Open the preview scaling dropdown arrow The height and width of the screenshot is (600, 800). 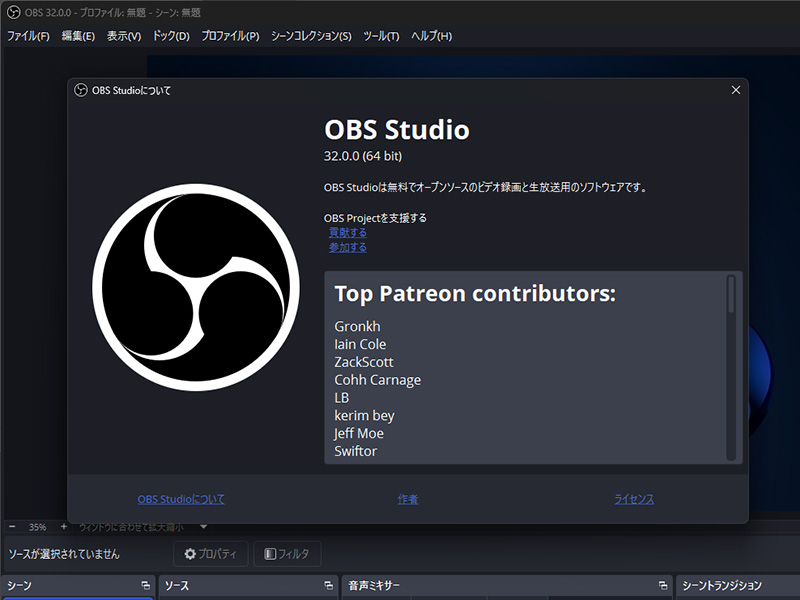point(203,527)
